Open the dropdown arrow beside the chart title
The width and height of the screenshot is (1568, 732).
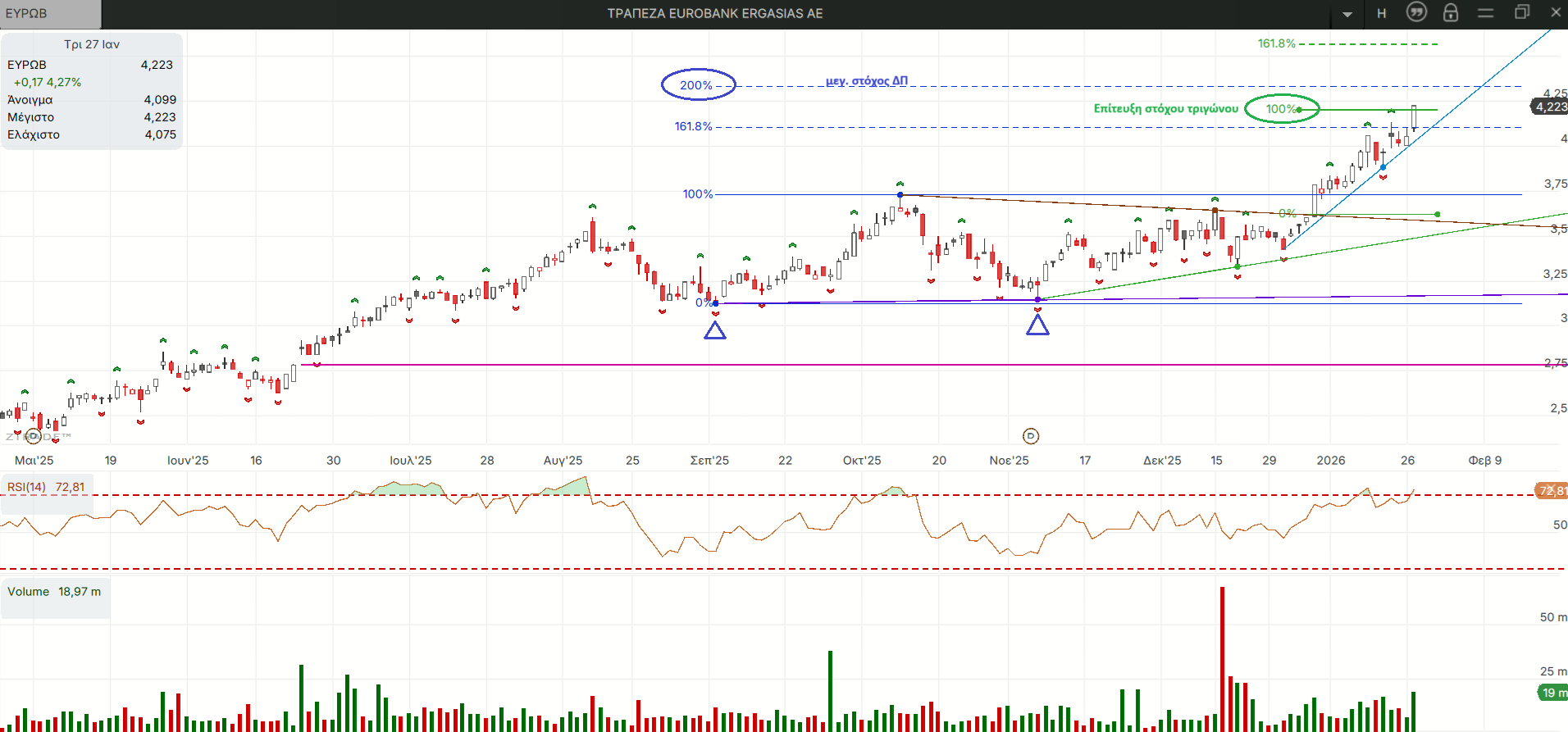pos(1347,14)
